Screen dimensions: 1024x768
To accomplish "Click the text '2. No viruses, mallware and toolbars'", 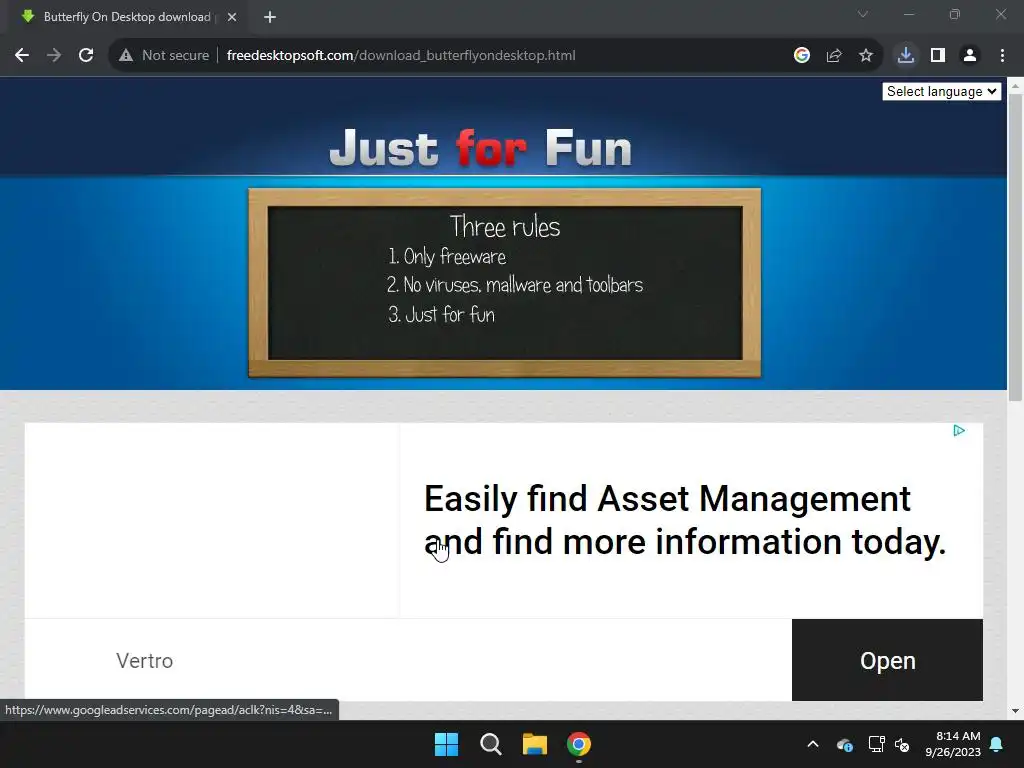I will pos(515,285).
